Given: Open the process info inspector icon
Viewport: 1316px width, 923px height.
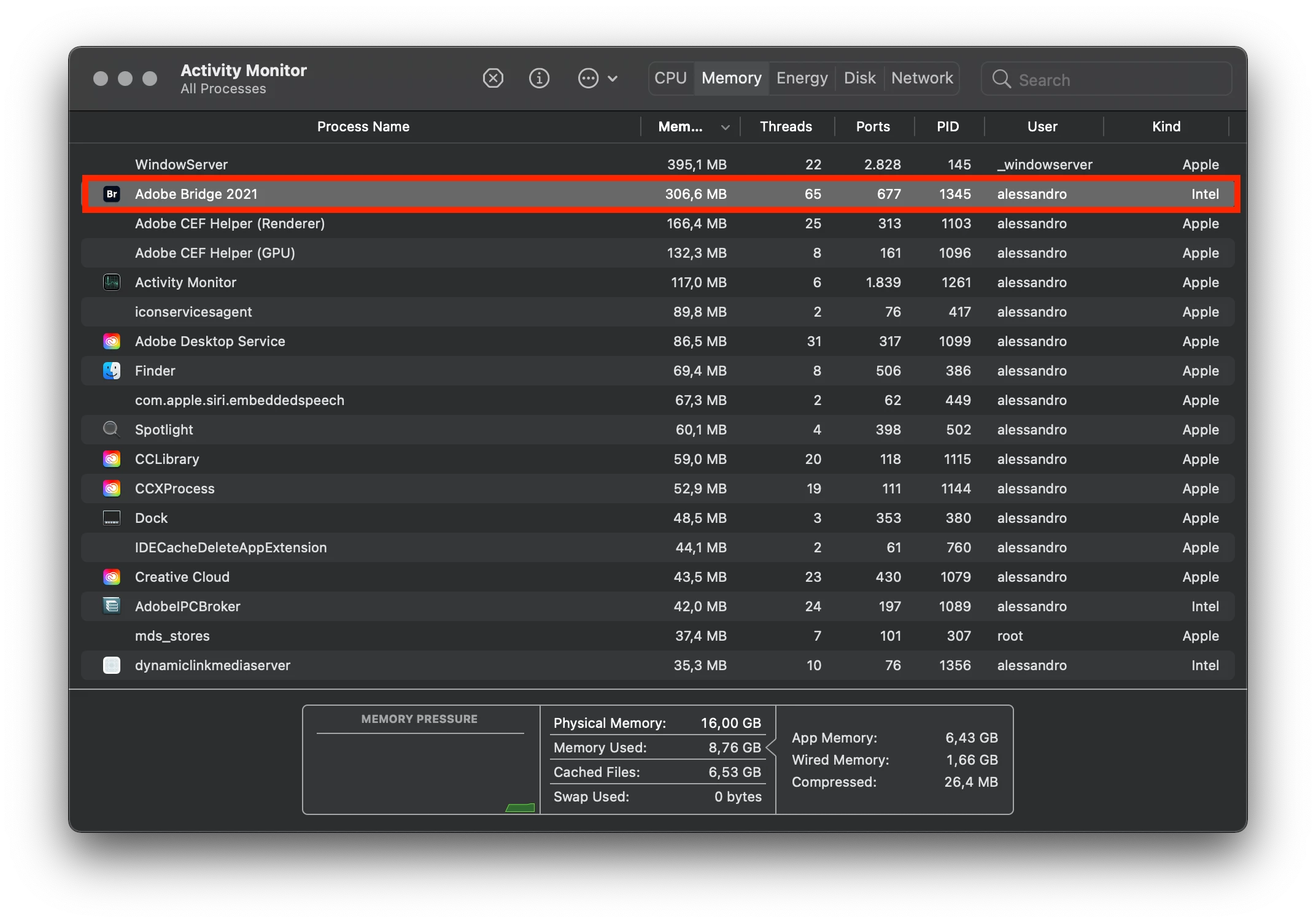Looking at the screenshot, I should pyautogui.click(x=539, y=79).
